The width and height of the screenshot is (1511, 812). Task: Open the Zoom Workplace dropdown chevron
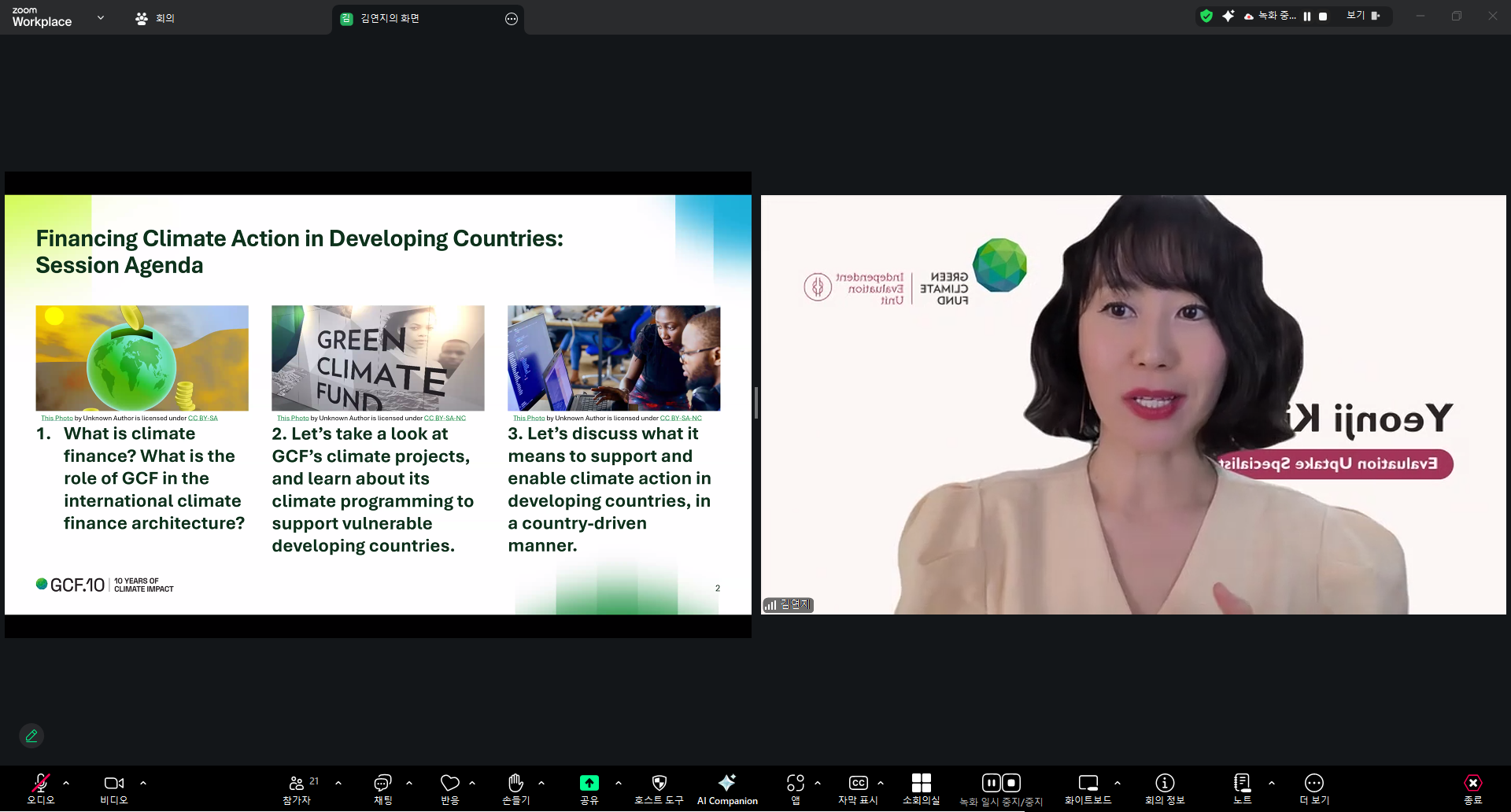click(101, 17)
